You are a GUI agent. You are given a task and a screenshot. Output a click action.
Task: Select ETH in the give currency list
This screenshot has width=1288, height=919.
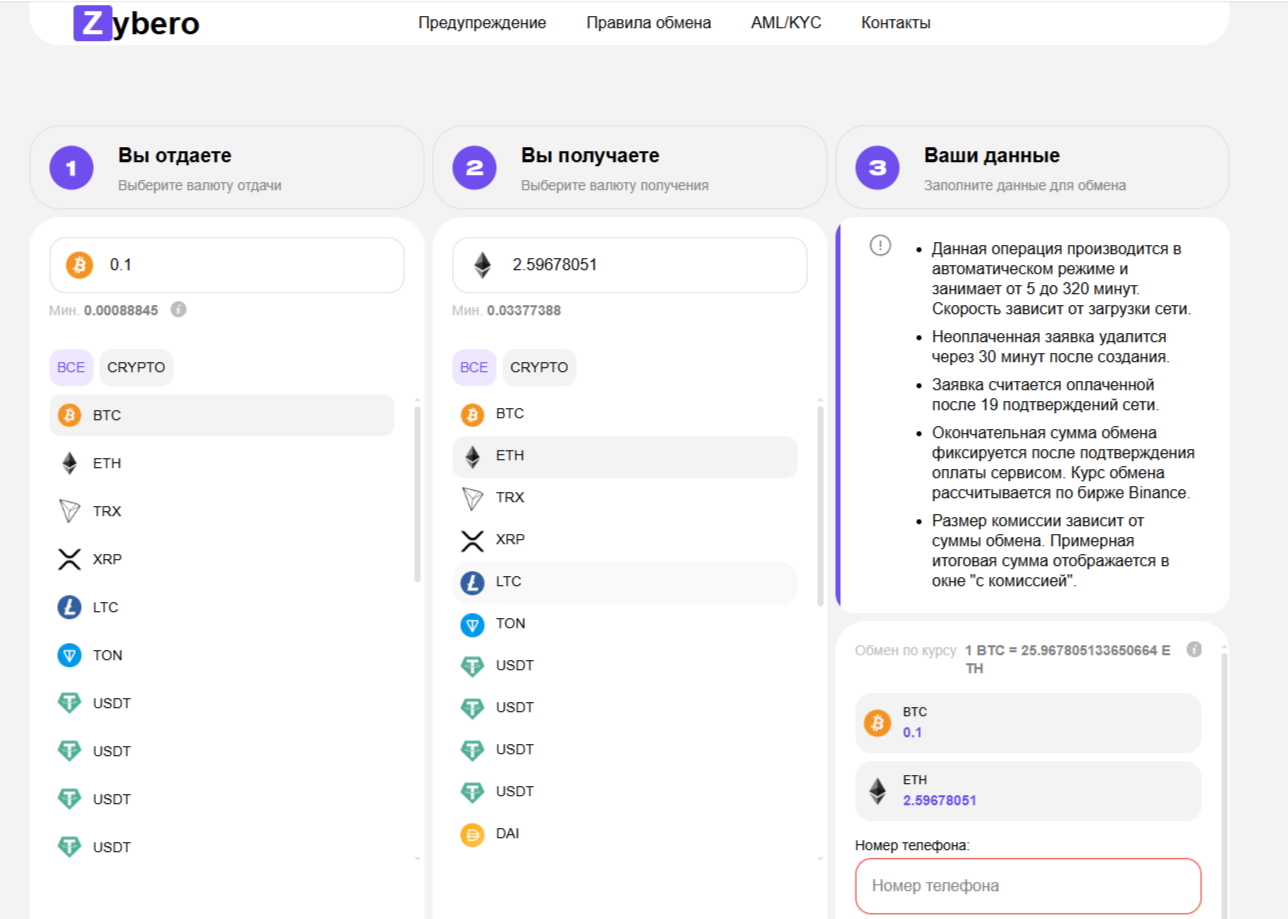tap(106, 463)
